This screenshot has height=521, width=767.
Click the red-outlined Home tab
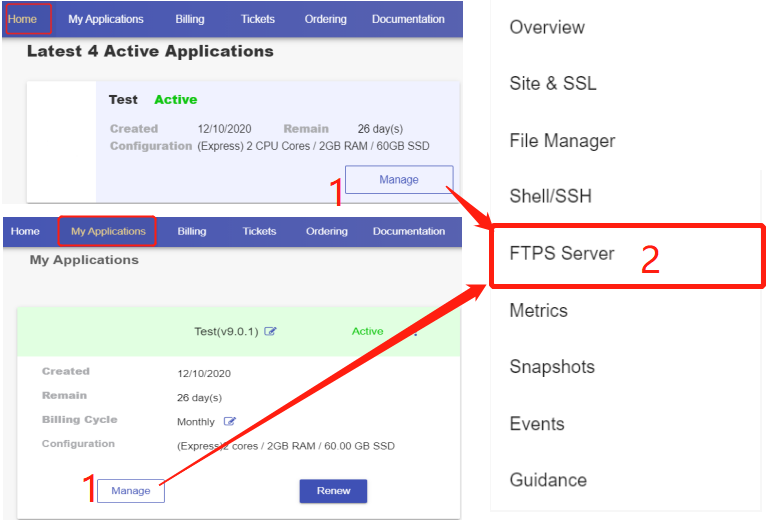23,19
